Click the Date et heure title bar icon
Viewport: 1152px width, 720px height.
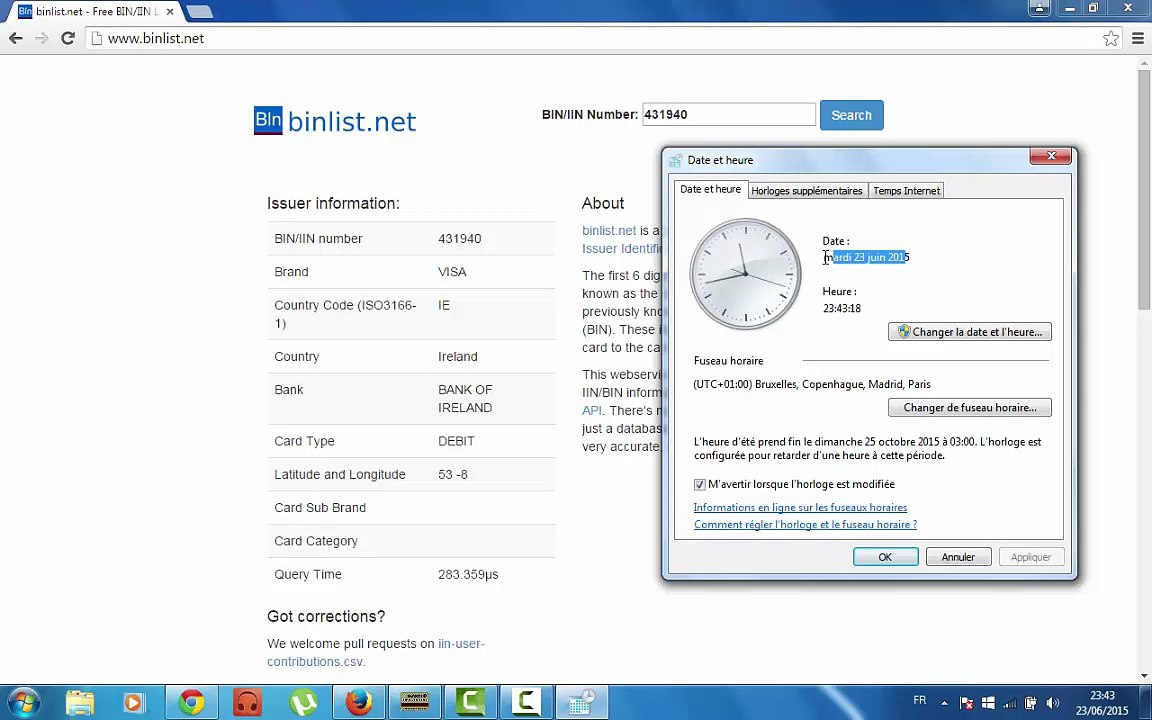675,160
